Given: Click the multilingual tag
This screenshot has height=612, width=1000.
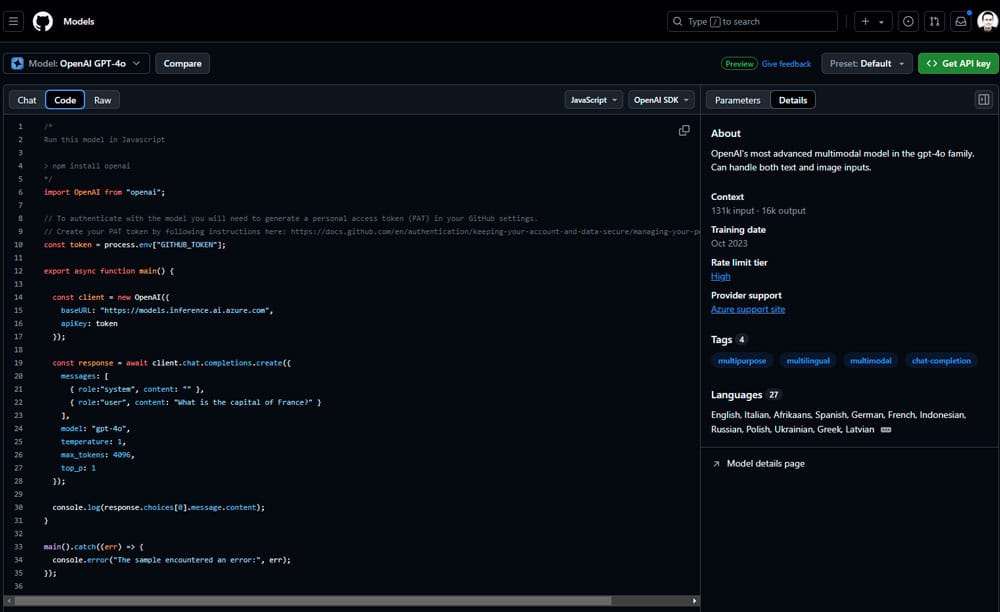Looking at the screenshot, I should click(808, 361).
